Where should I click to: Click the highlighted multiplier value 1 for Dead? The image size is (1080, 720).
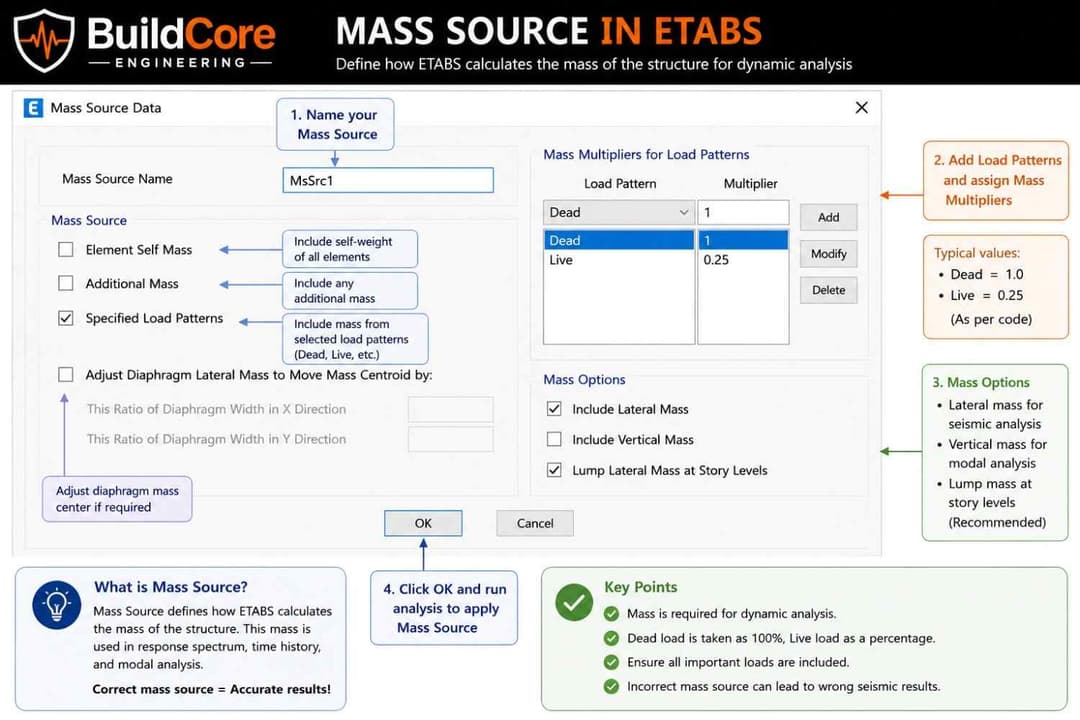[743, 240]
